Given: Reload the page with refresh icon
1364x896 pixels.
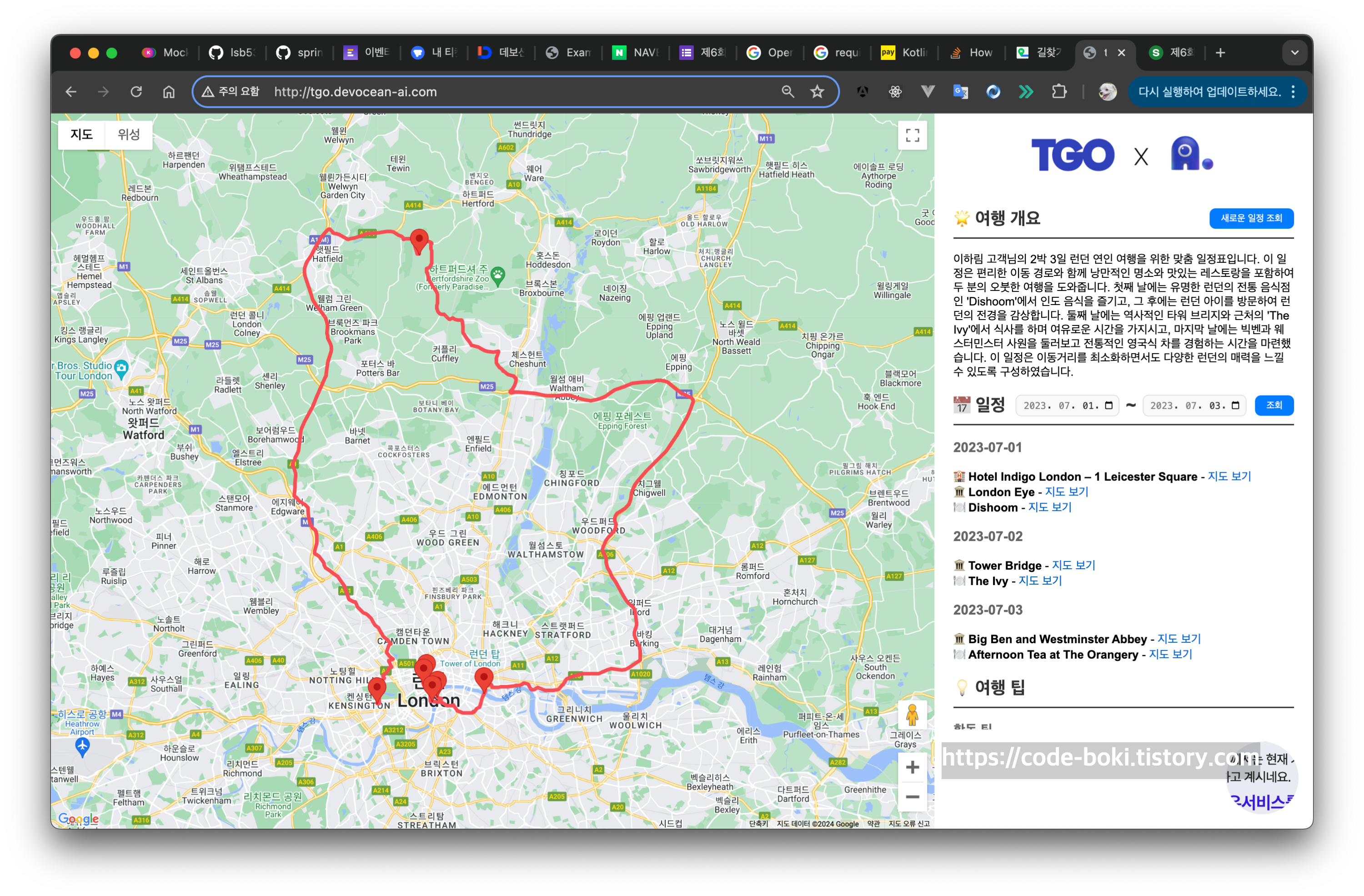Looking at the screenshot, I should (x=136, y=92).
